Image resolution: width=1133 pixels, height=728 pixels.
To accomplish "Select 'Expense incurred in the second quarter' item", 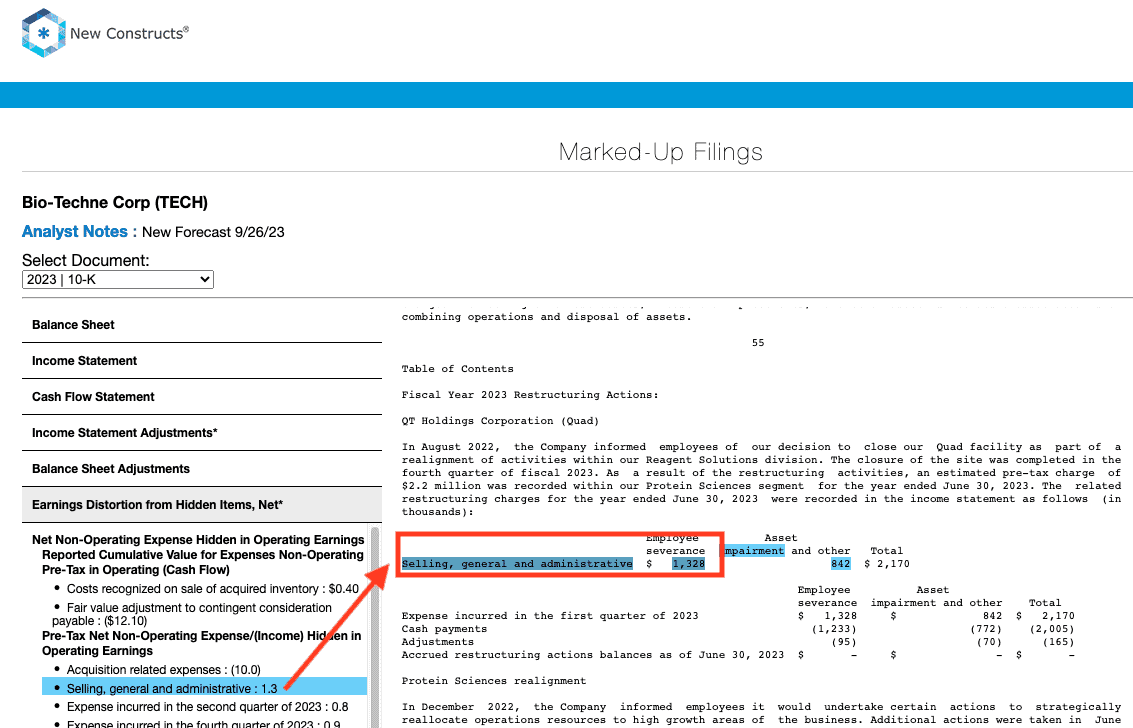I will (207, 707).
